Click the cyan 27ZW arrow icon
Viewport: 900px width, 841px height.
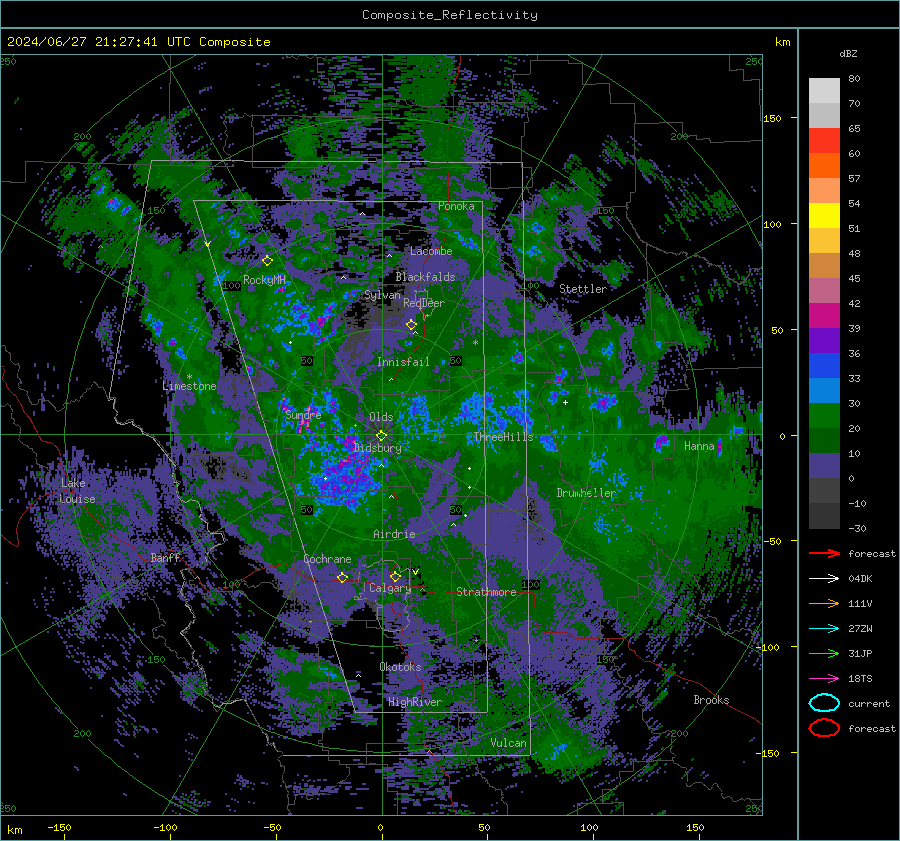tap(824, 629)
